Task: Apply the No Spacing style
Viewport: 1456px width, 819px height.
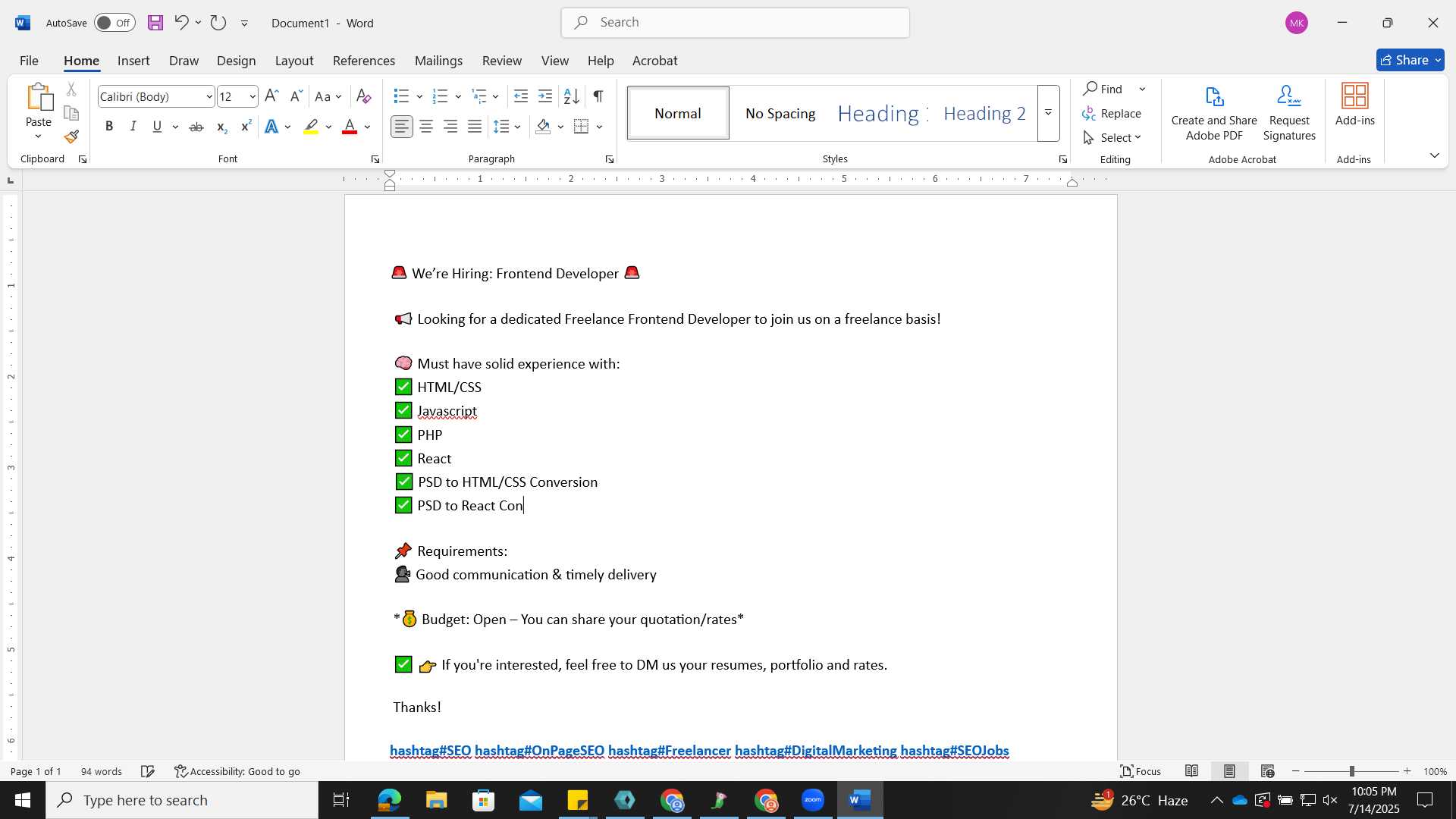Action: (x=780, y=113)
